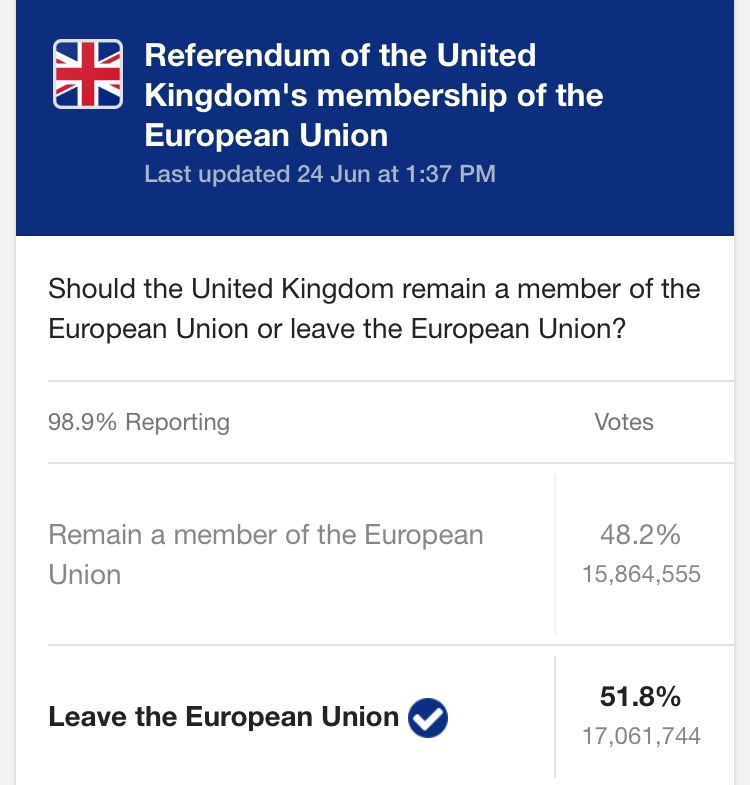Click the blue winner checkmark badge

coord(428,717)
